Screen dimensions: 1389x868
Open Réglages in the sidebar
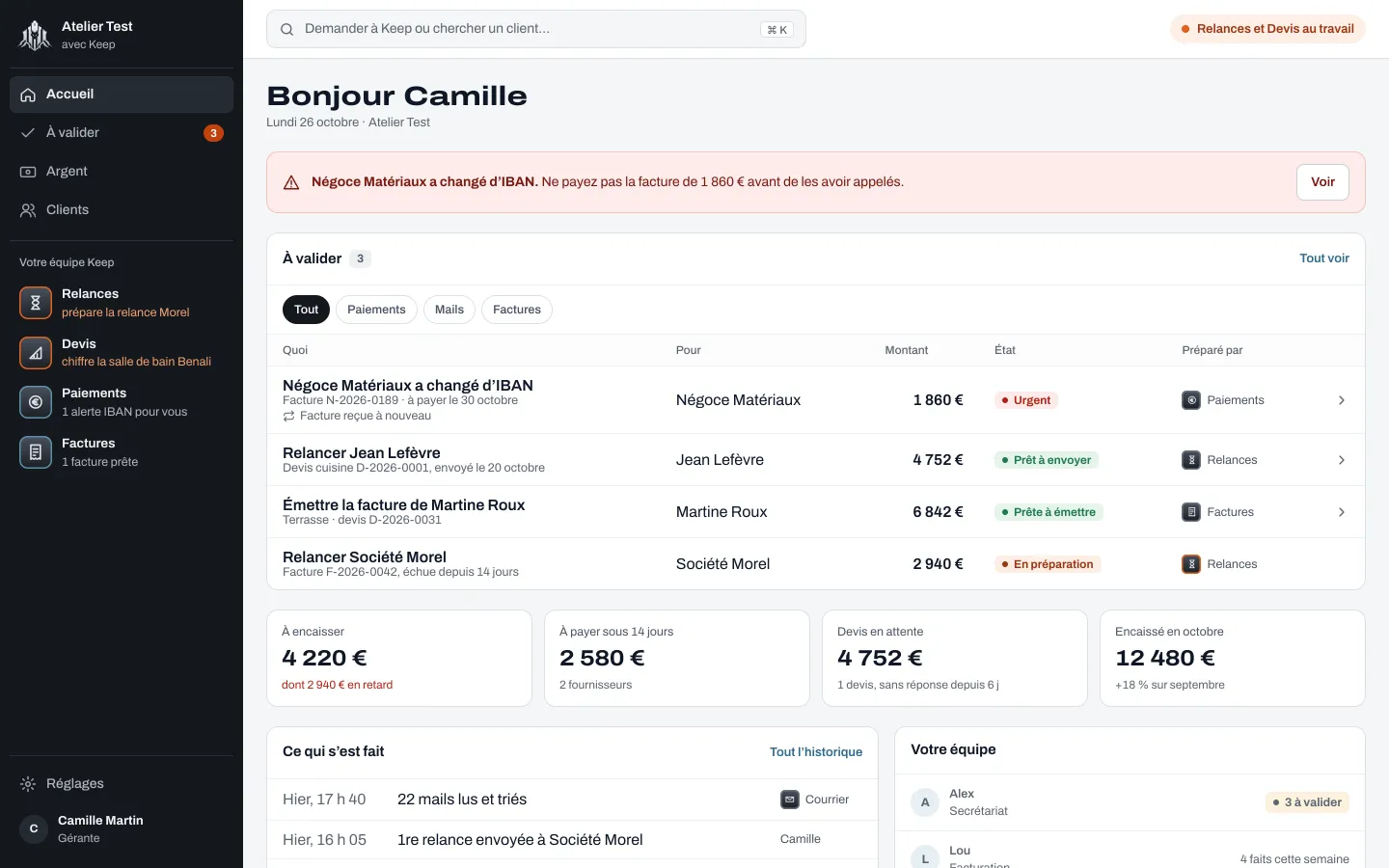pos(122,784)
